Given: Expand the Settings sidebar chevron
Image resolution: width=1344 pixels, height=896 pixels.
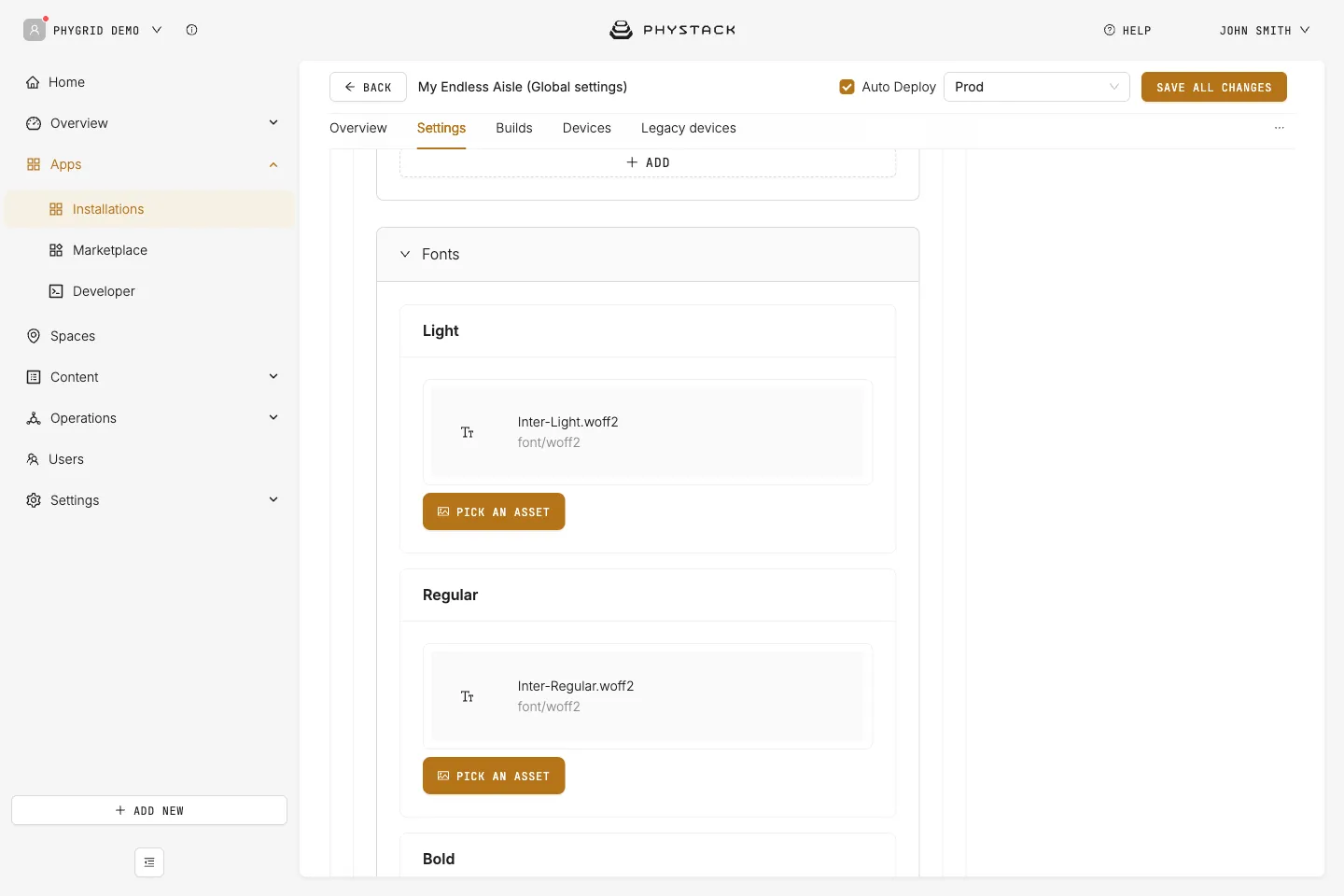Looking at the screenshot, I should pos(273,499).
